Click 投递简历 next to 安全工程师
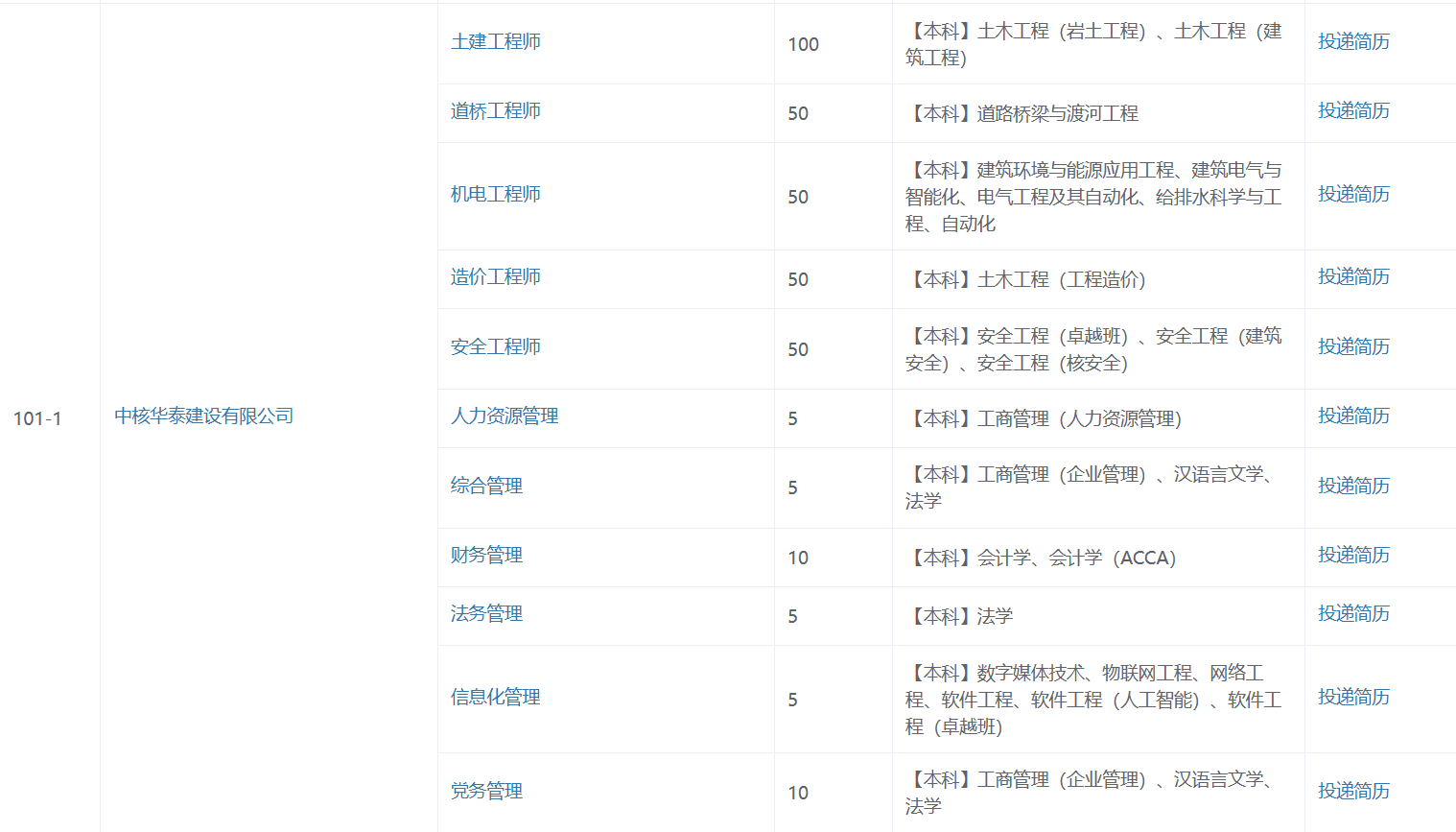The width and height of the screenshot is (1456, 832). tap(1353, 347)
